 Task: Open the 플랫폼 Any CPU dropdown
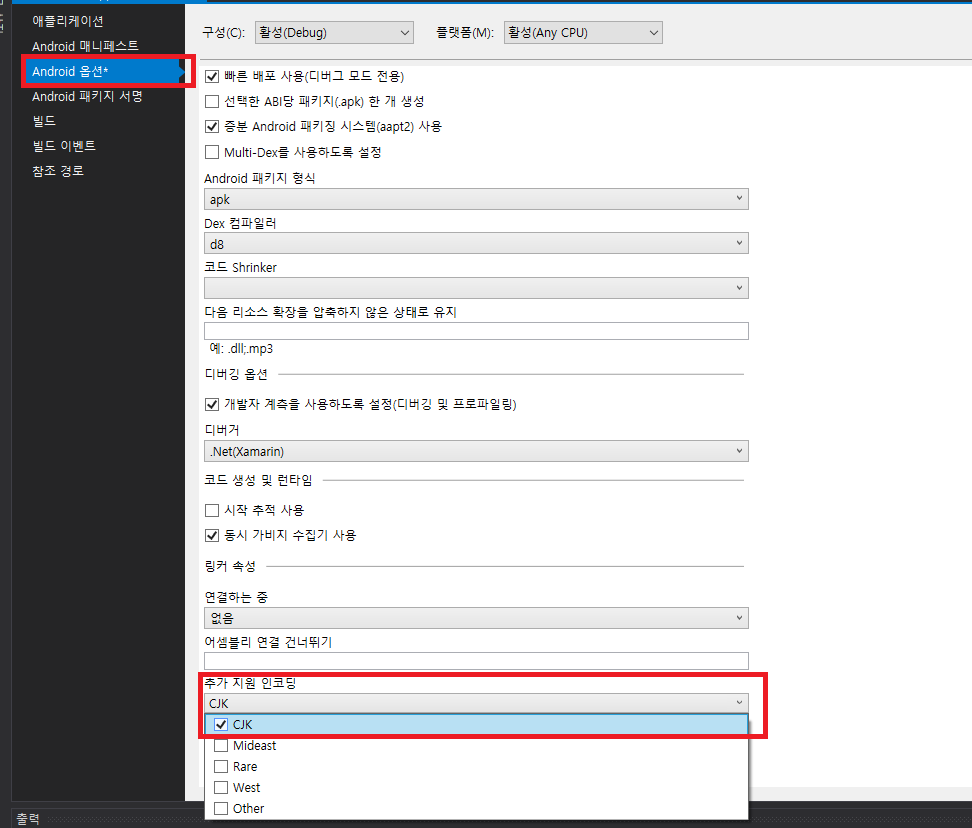(583, 32)
